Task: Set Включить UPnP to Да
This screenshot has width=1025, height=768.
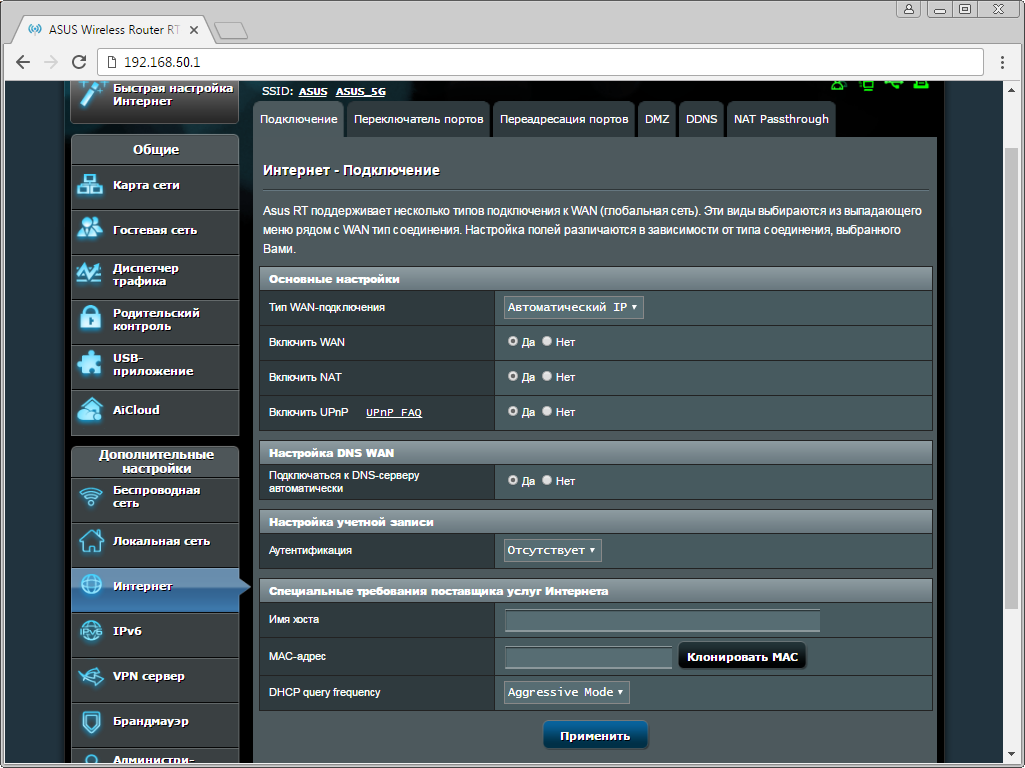Action: pos(512,411)
